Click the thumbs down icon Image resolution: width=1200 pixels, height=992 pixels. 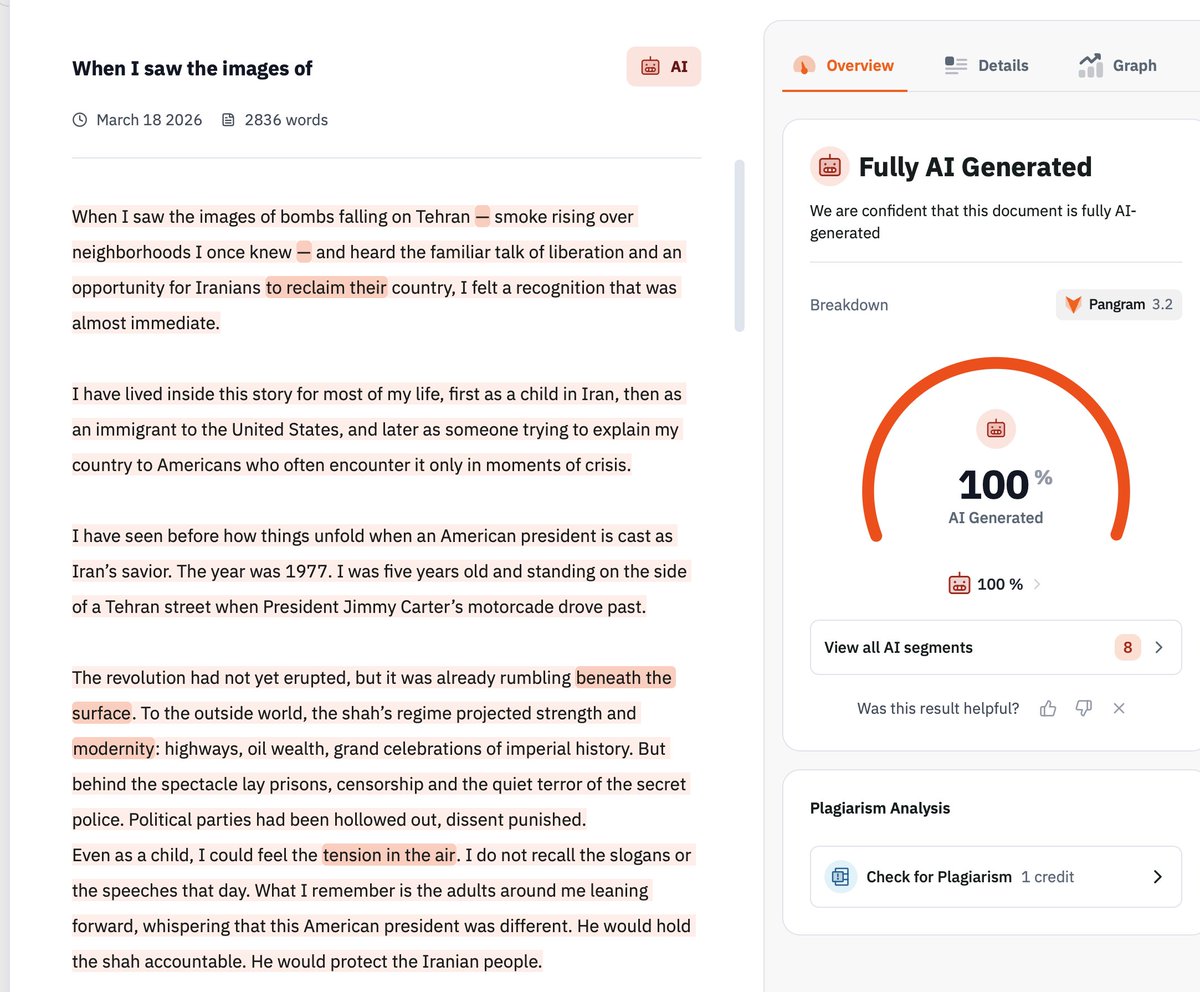click(x=1083, y=708)
